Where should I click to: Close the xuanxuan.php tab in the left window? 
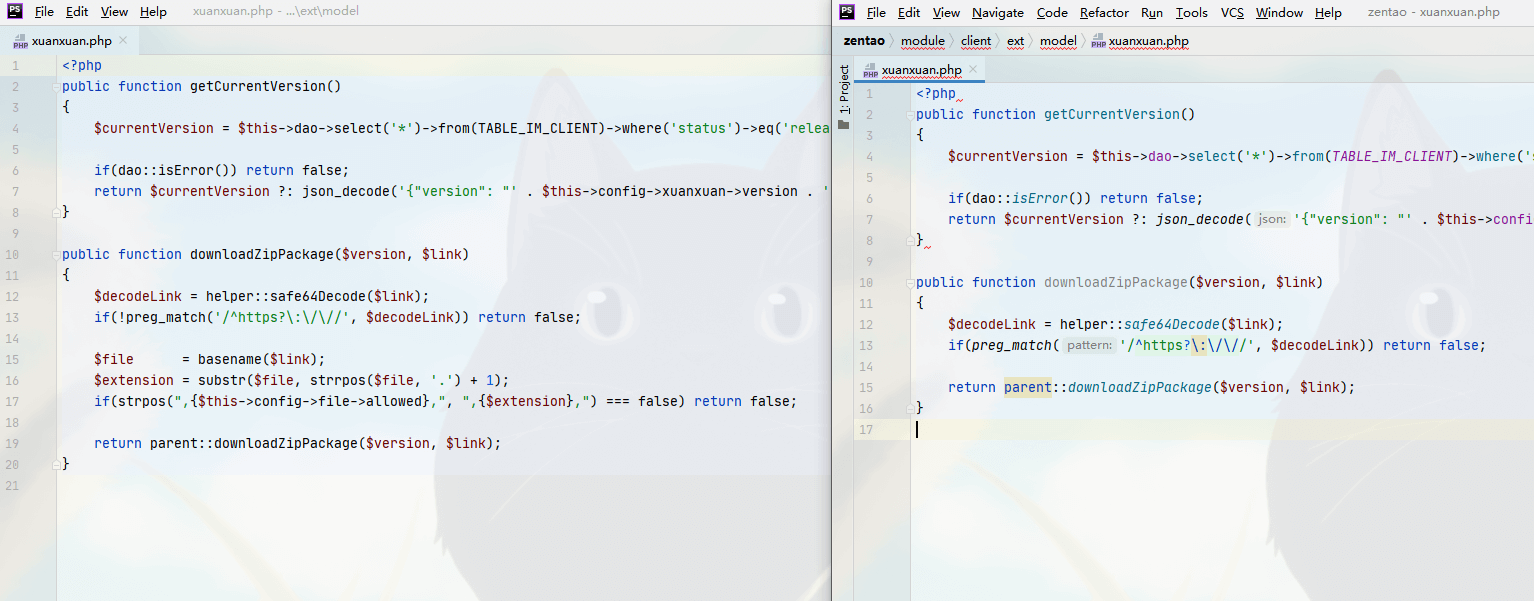click(x=123, y=41)
